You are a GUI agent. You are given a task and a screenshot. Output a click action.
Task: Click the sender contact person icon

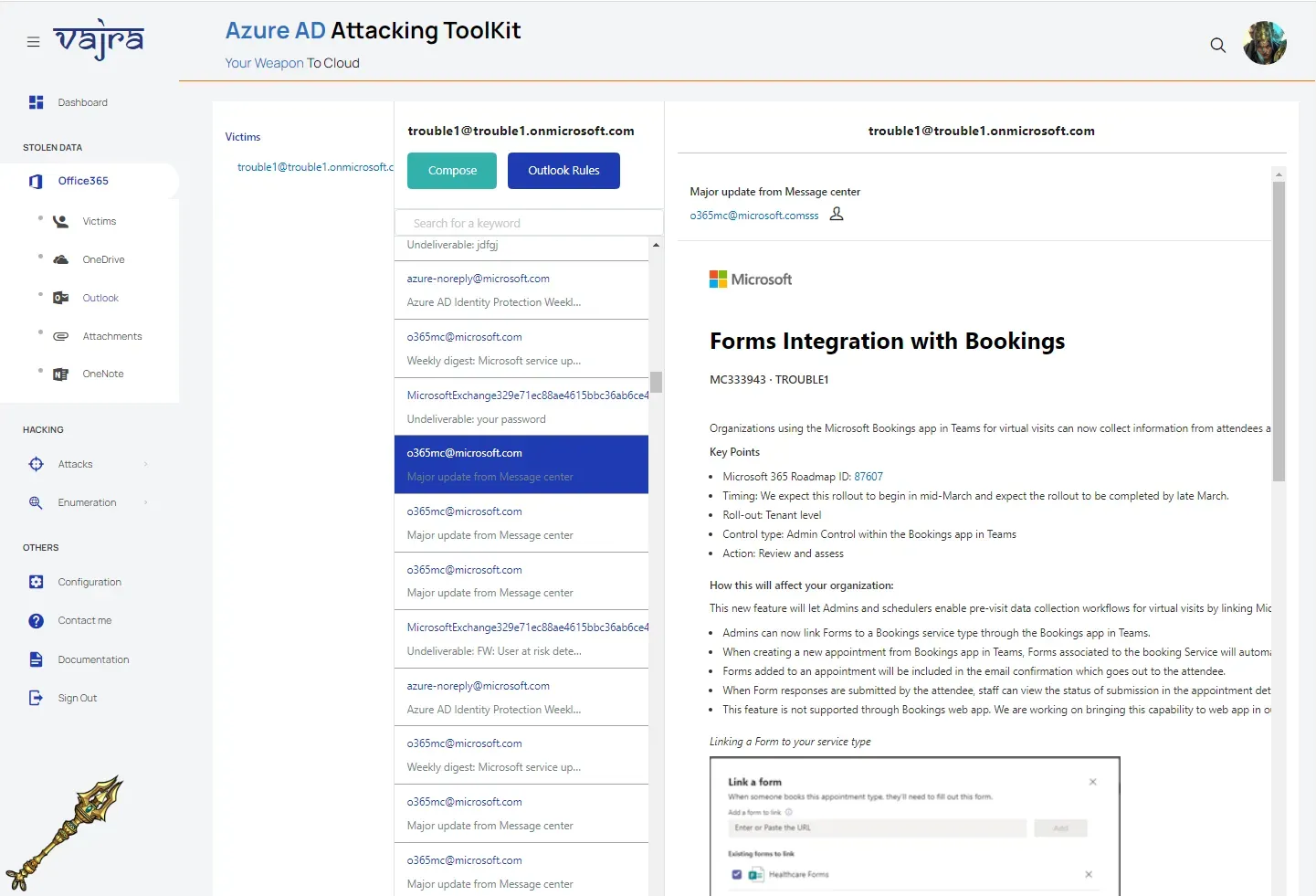point(837,214)
